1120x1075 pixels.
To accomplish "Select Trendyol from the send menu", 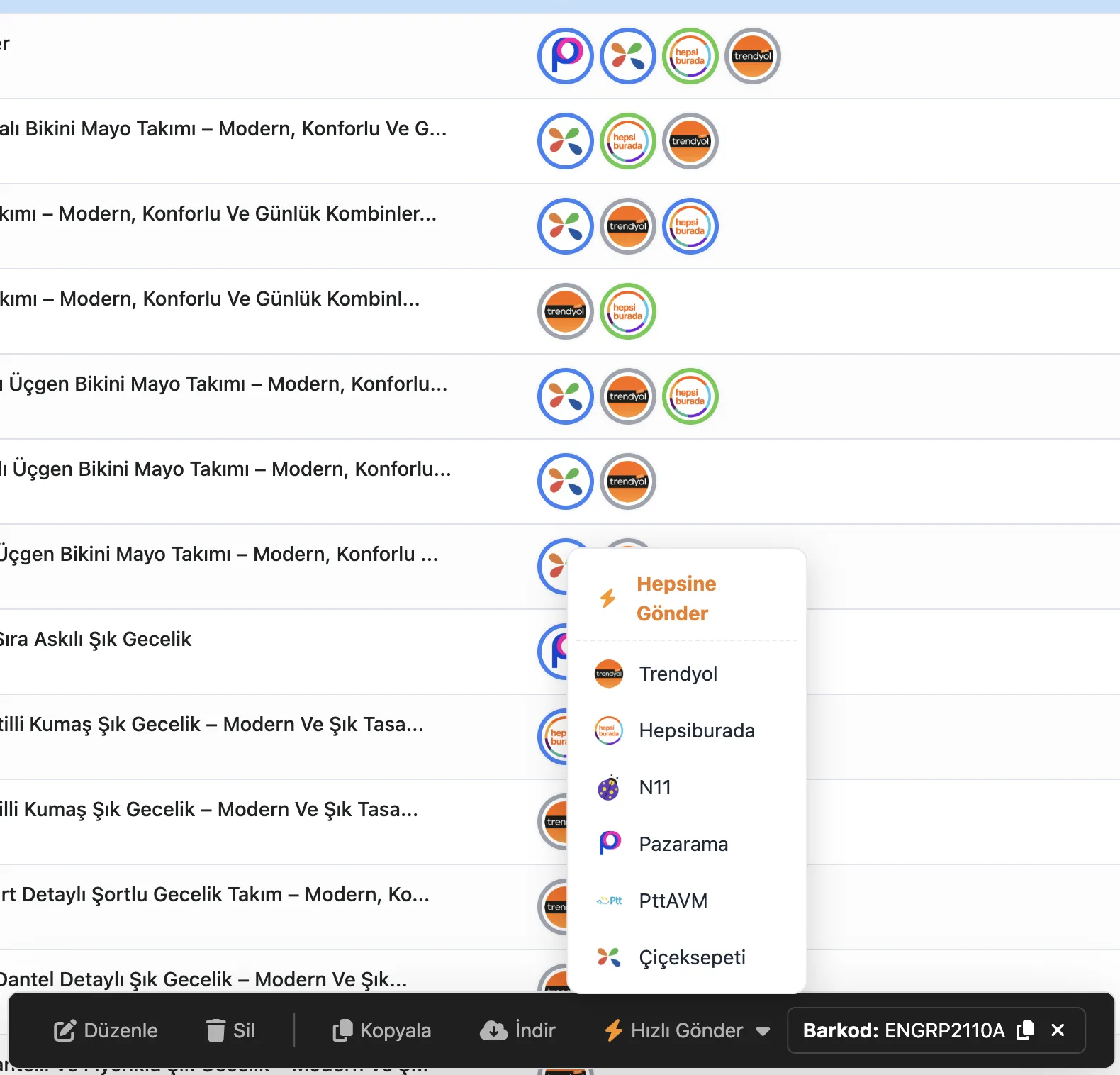I will point(687,674).
